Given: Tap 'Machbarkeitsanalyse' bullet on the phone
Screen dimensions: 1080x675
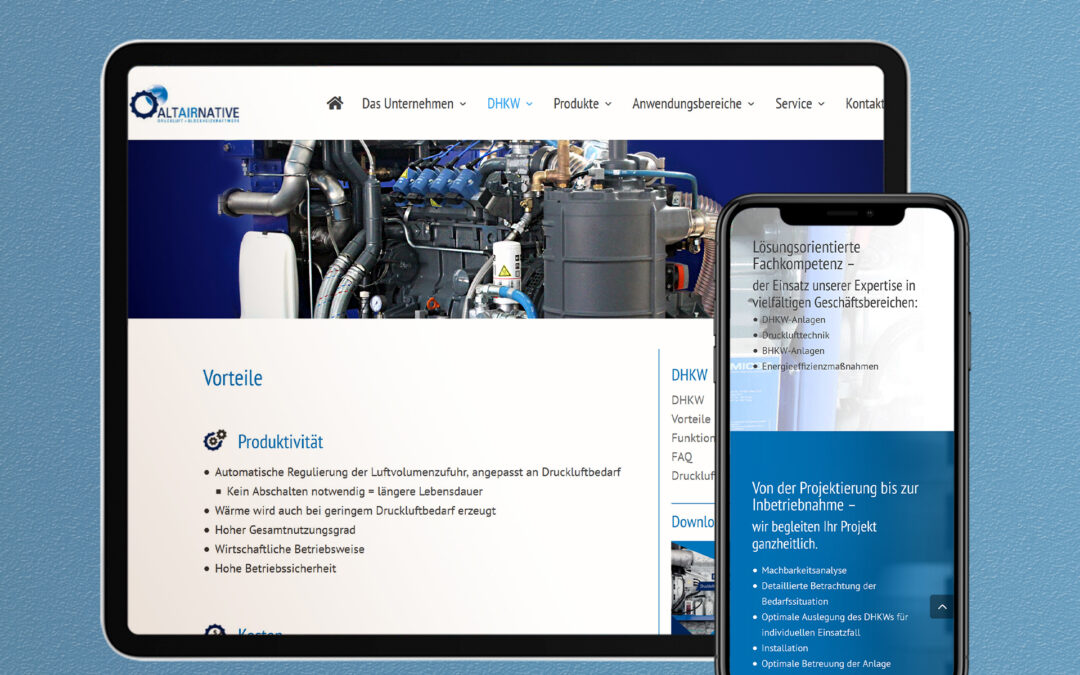Looking at the screenshot, I should 804,570.
